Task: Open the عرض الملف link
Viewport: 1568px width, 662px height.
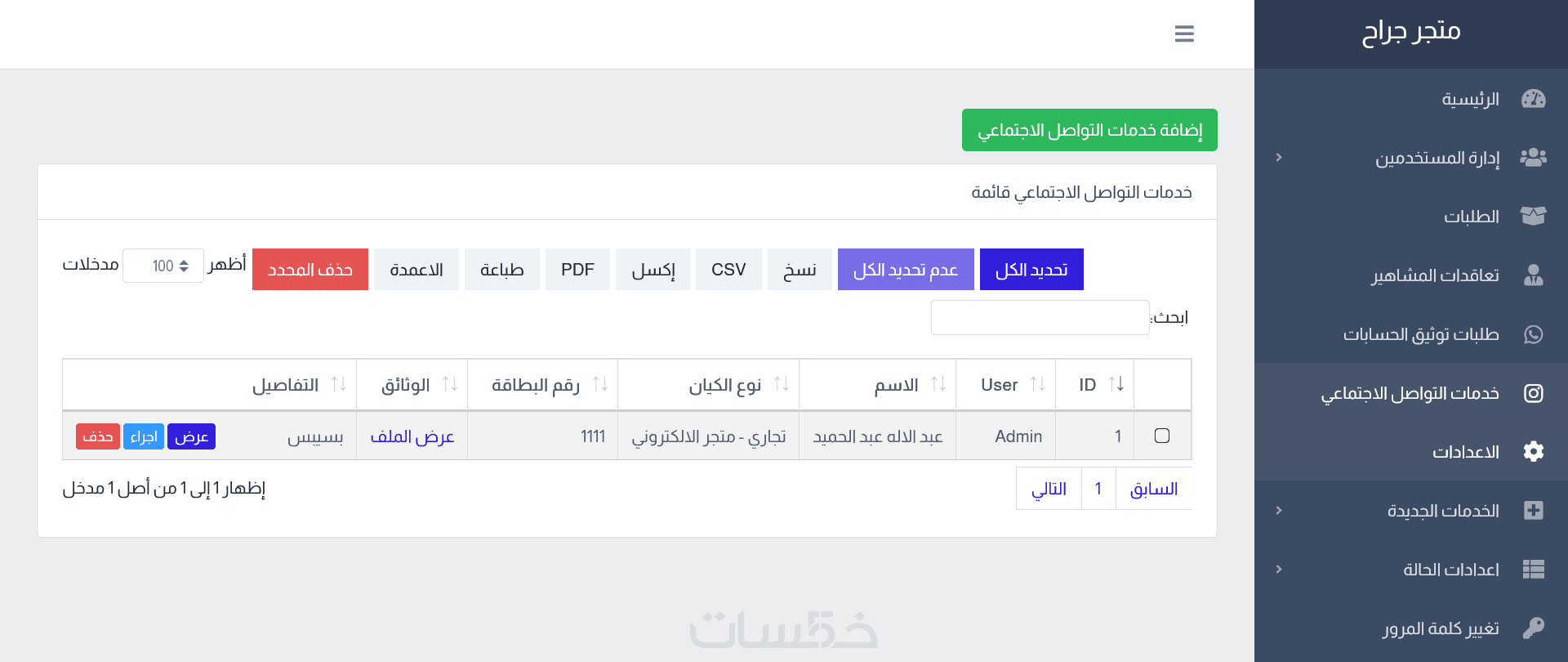Action: [x=412, y=436]
